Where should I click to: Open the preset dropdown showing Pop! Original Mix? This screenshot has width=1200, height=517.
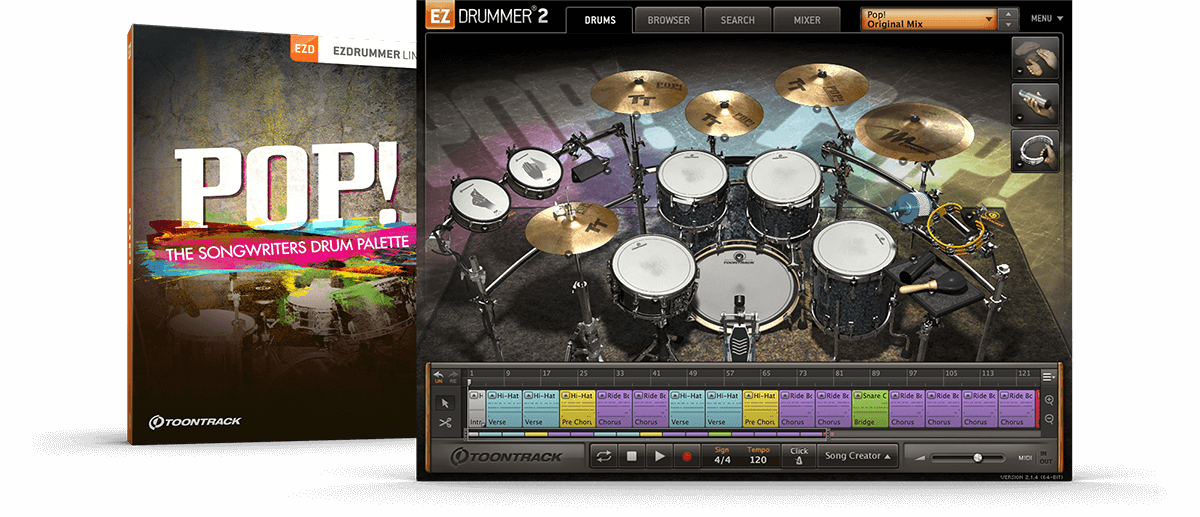point(929,19)
